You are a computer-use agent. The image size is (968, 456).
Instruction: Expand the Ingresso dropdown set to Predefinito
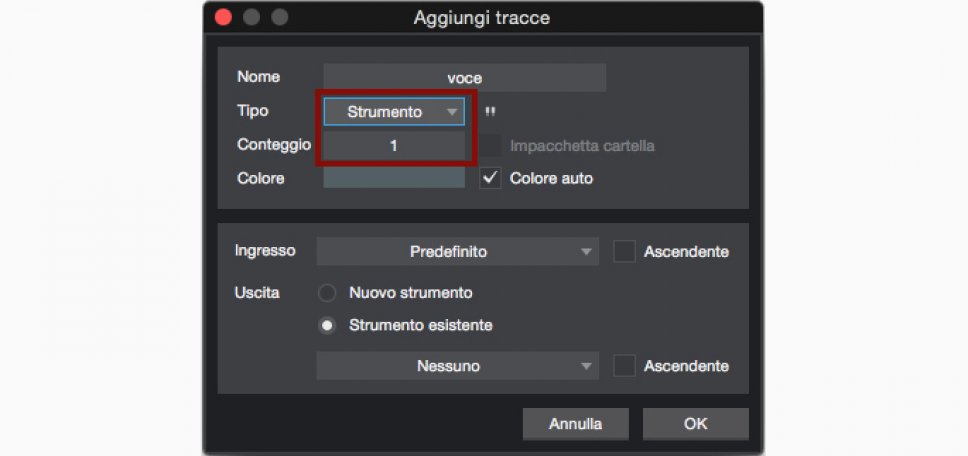click(x=457, y=252)
